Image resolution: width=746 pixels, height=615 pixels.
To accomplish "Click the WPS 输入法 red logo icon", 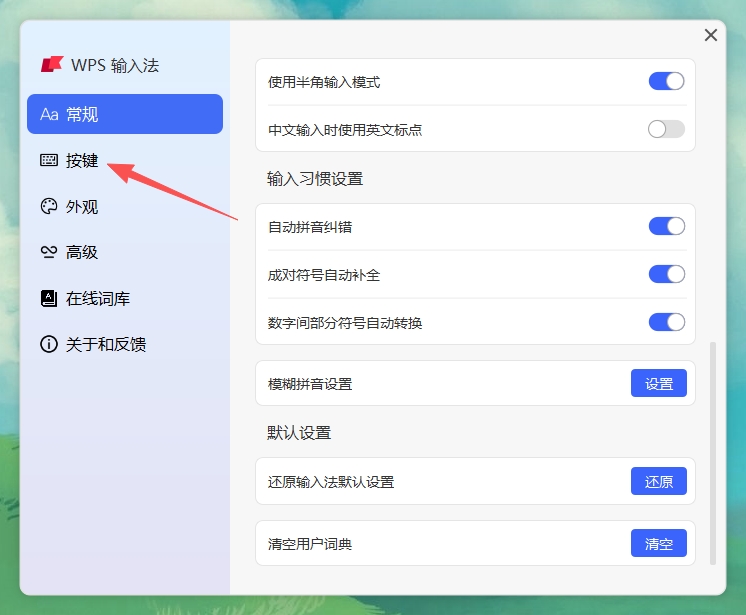I will (x=52, y=64).
